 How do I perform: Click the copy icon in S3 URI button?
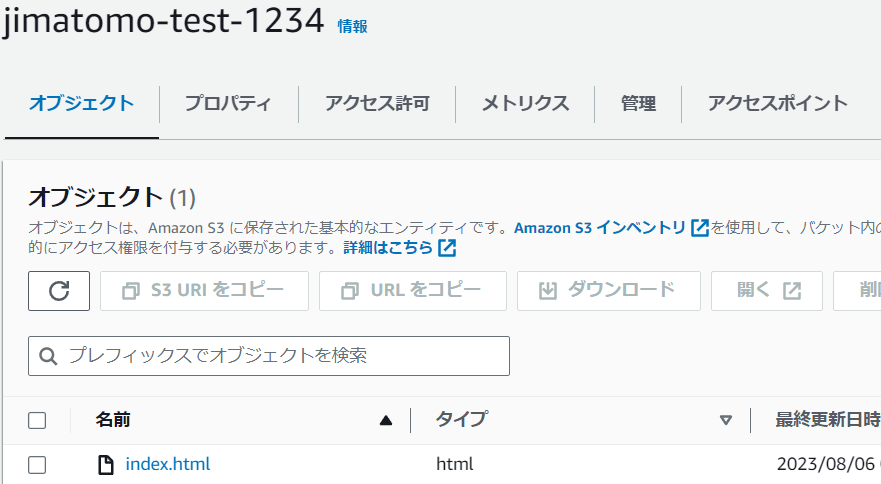click(x=131, y=291)
